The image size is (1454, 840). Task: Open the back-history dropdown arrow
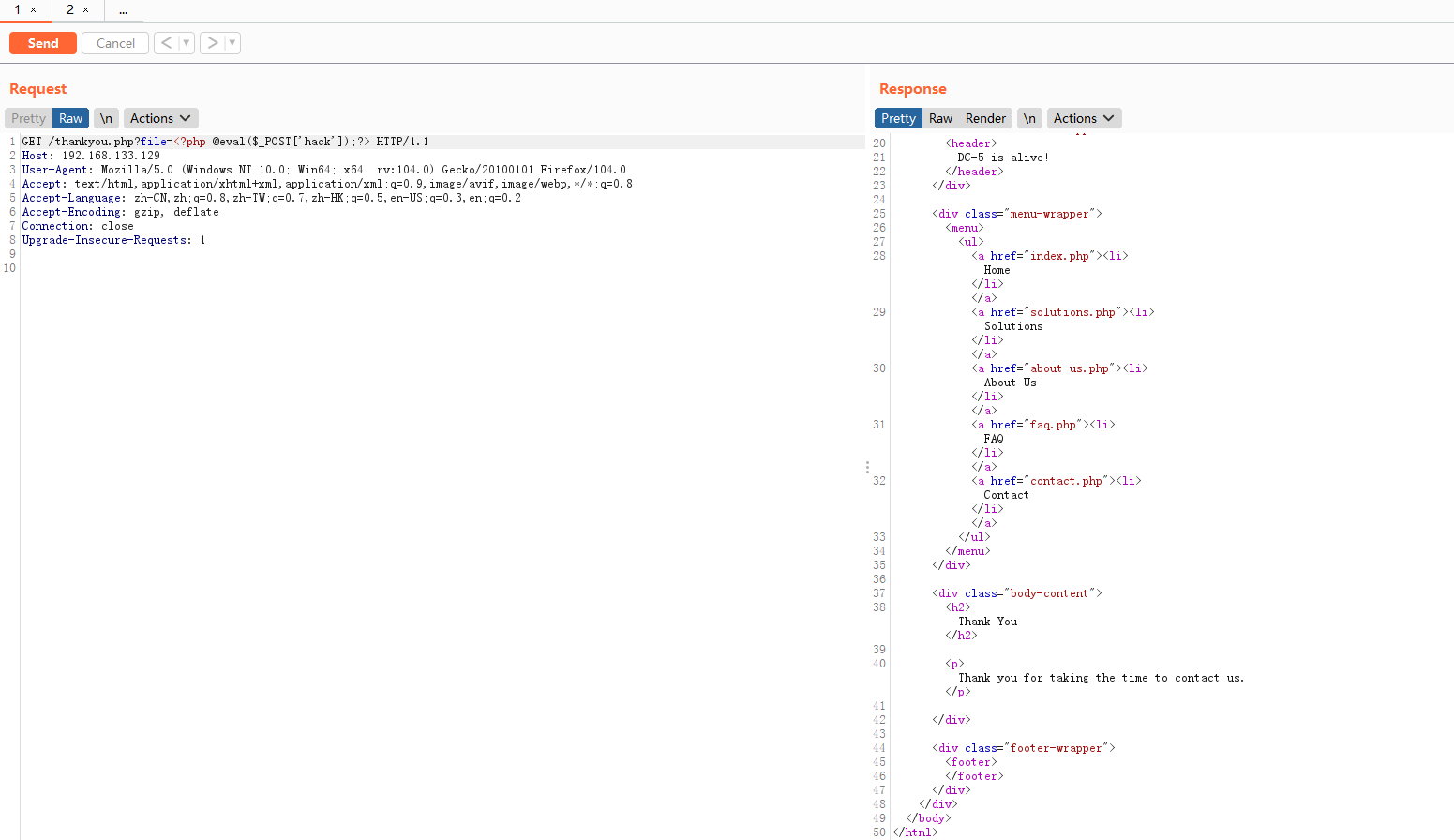tap(186, 43)
